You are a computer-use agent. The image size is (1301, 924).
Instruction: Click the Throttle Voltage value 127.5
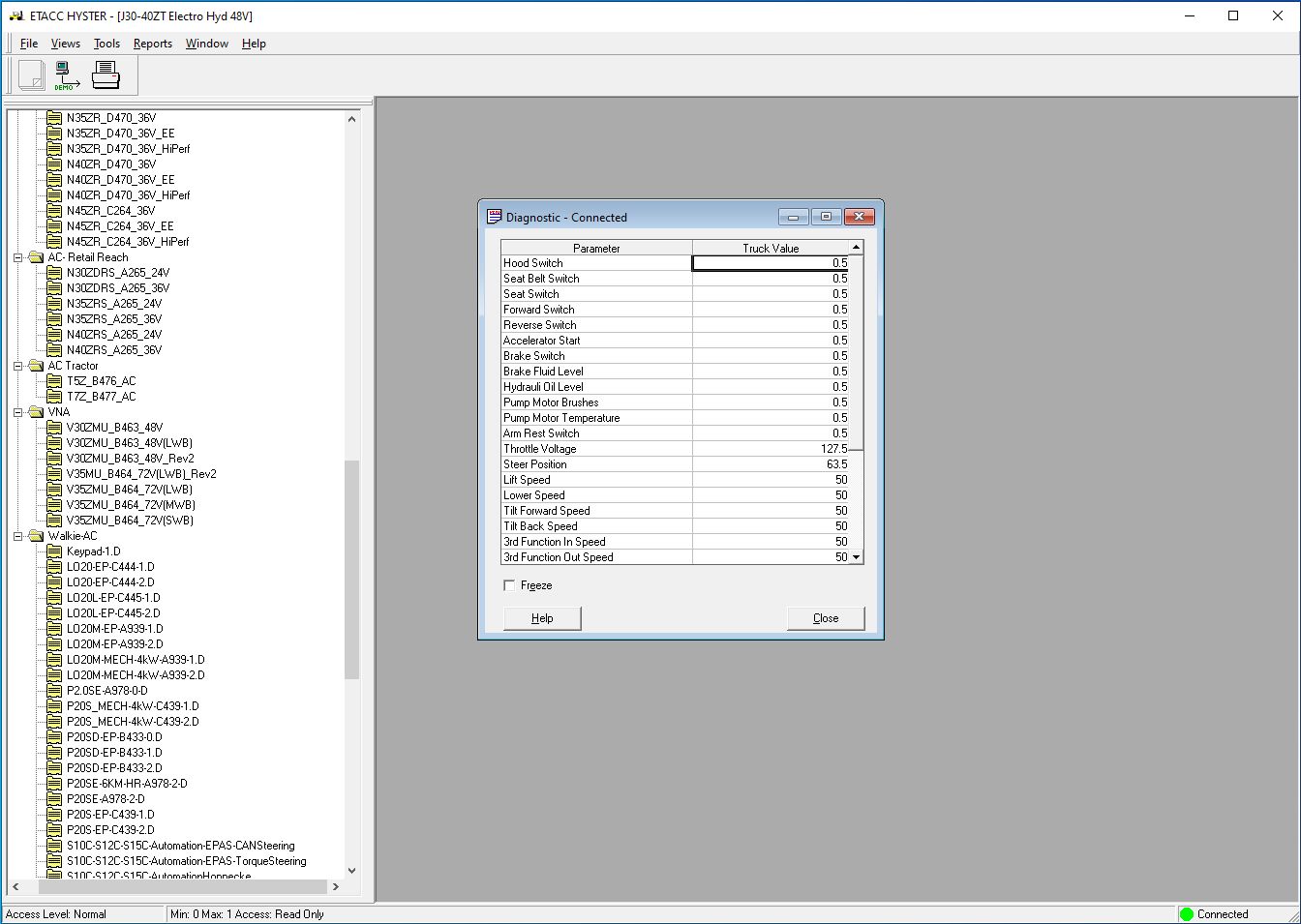[x=834, y=449]
